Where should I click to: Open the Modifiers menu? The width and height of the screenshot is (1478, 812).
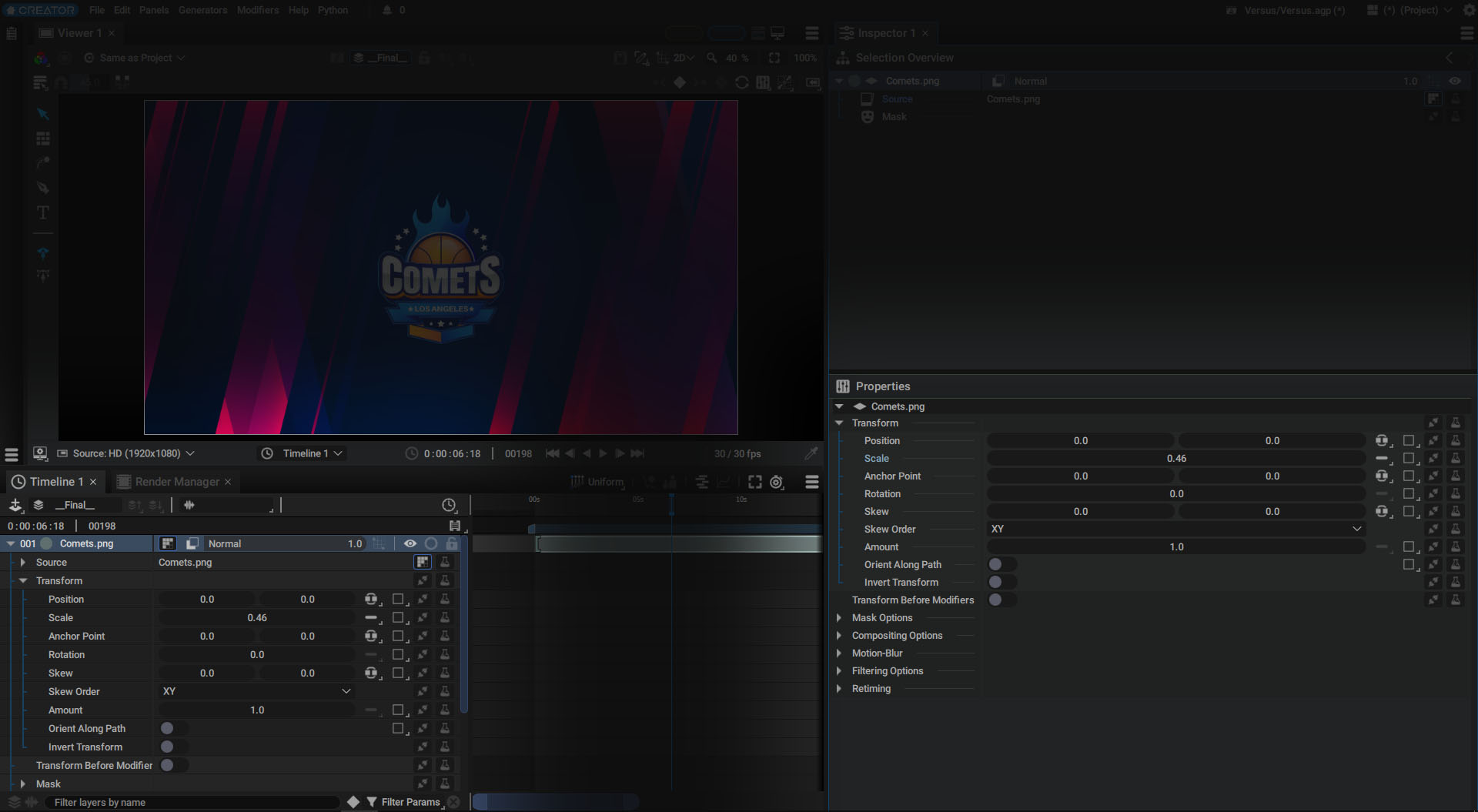pyautogui.click(x=258, y=10)
